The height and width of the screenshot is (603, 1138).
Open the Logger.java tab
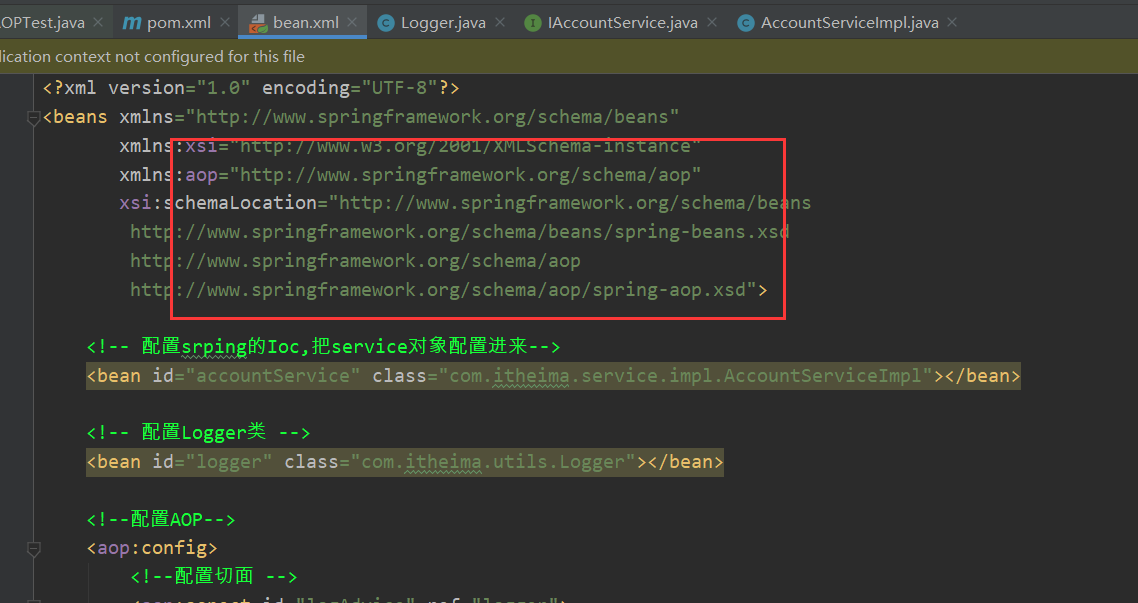pos(443,22)
